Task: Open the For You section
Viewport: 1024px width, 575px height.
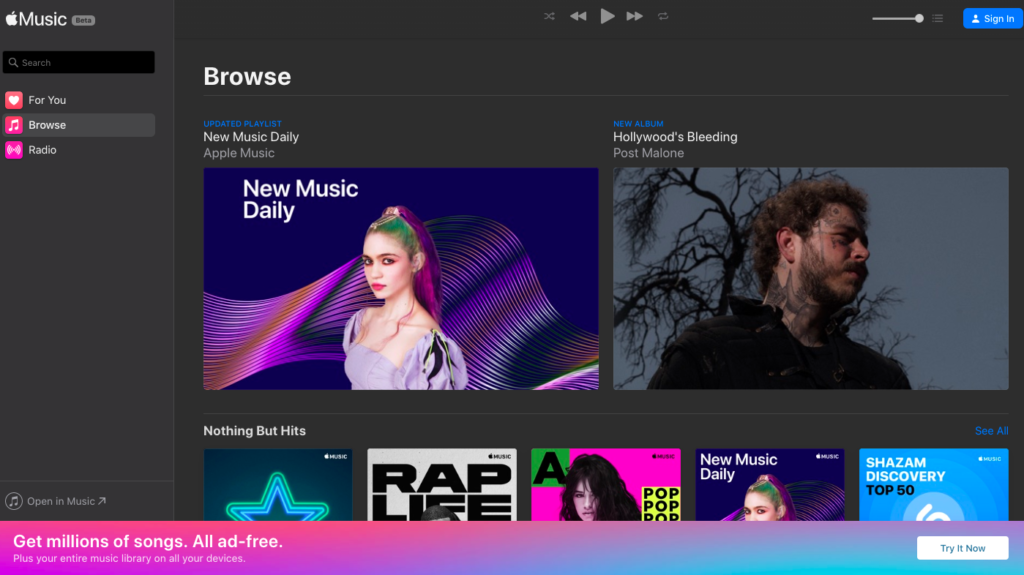Action: 47,100
